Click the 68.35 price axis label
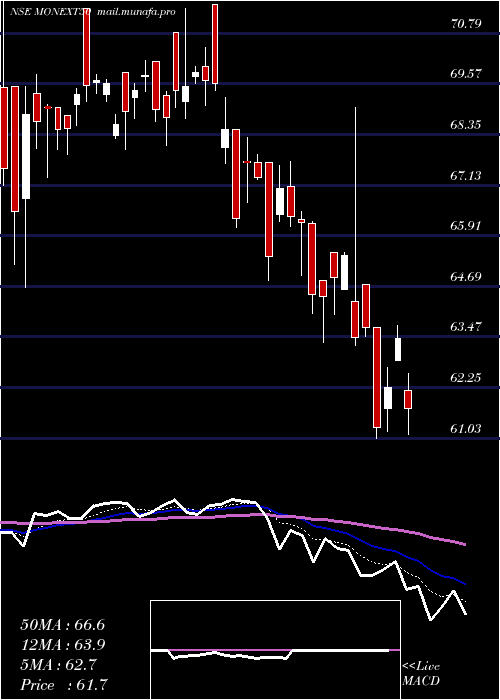Viewport: 500px width, 700px height. tap(466, 125)
